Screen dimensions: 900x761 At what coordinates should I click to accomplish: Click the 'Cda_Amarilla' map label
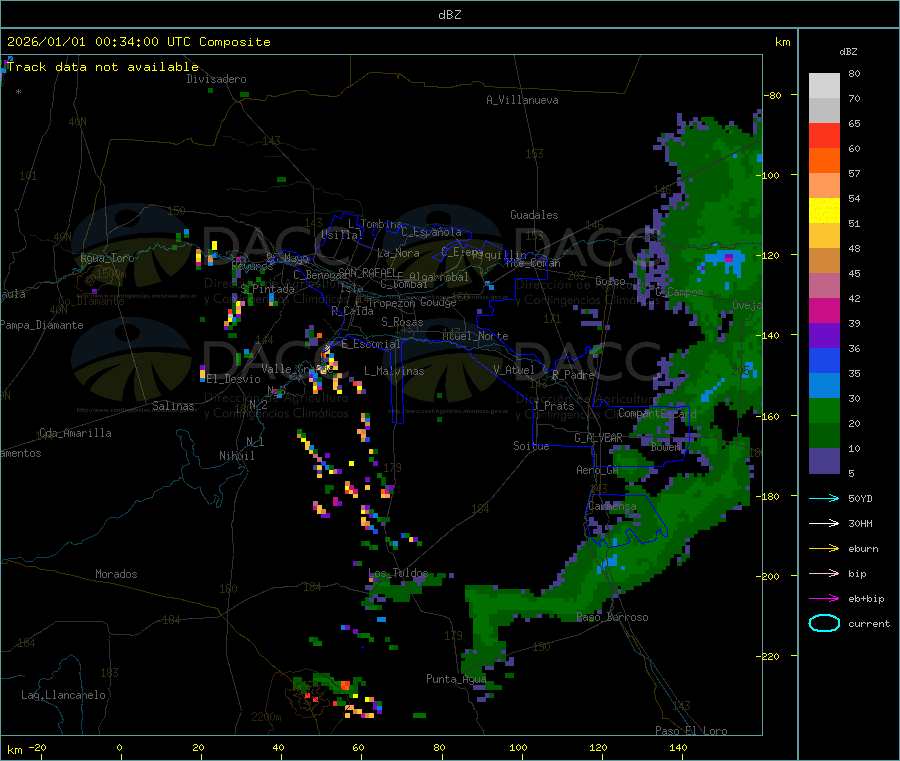(x=75, y=433)
